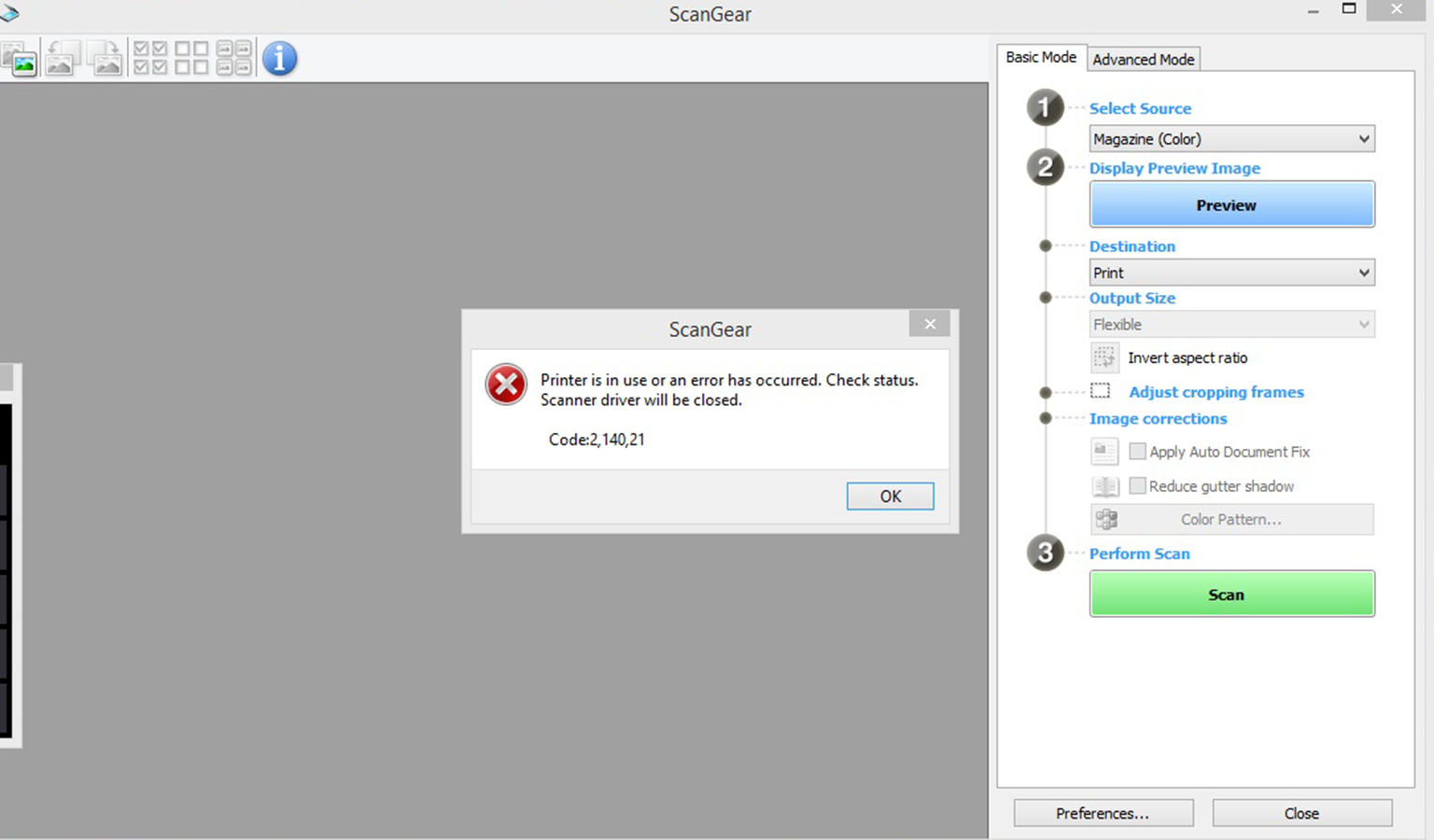The image size is (1434, 840).
Task: Enable Apply Auto Document Fix checkbox
Action: point(1137,452)
